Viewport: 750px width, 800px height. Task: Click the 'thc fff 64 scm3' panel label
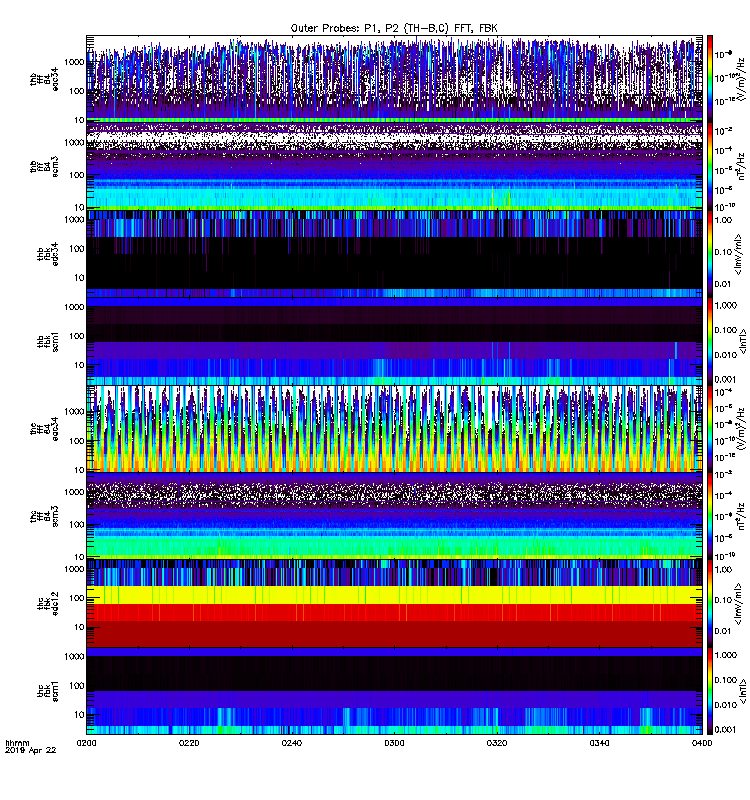[44, 516]
